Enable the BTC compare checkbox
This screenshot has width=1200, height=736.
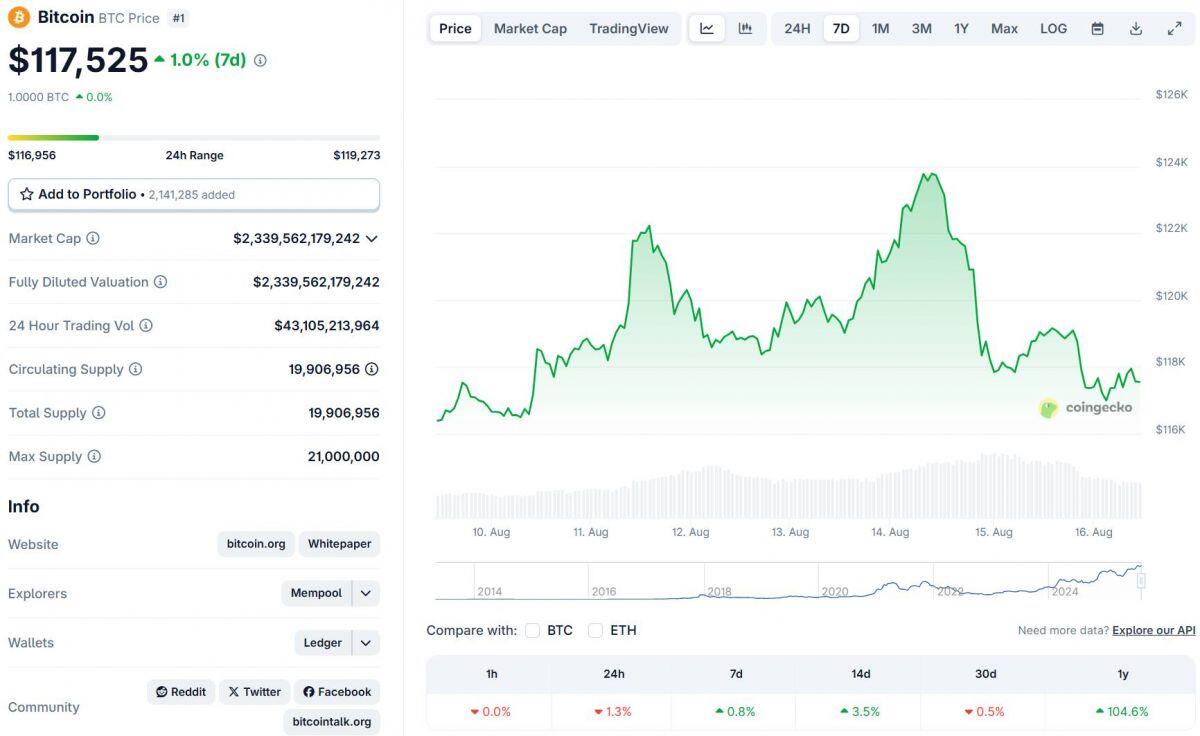coord(533,630)
